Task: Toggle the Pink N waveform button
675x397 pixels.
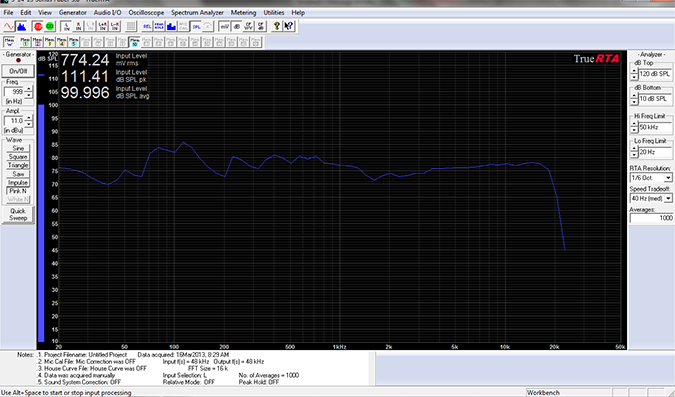Action: pyautogui.click(x=18, y=191)
